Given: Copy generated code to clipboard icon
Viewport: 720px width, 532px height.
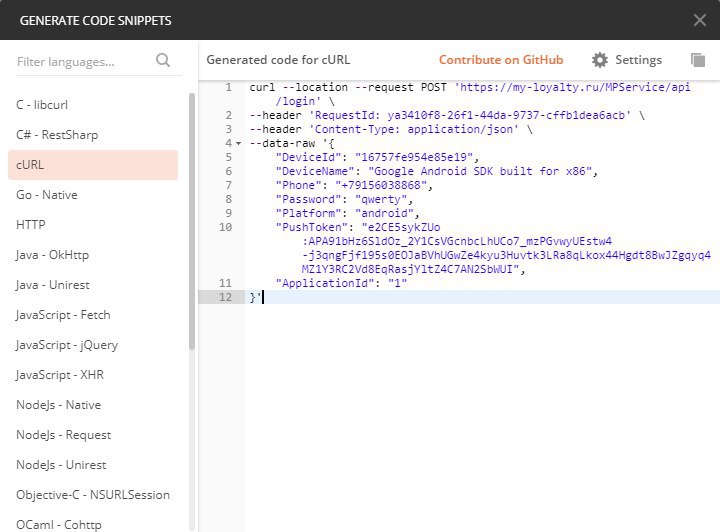Looking at the screenshot, I should pos(698,60).
